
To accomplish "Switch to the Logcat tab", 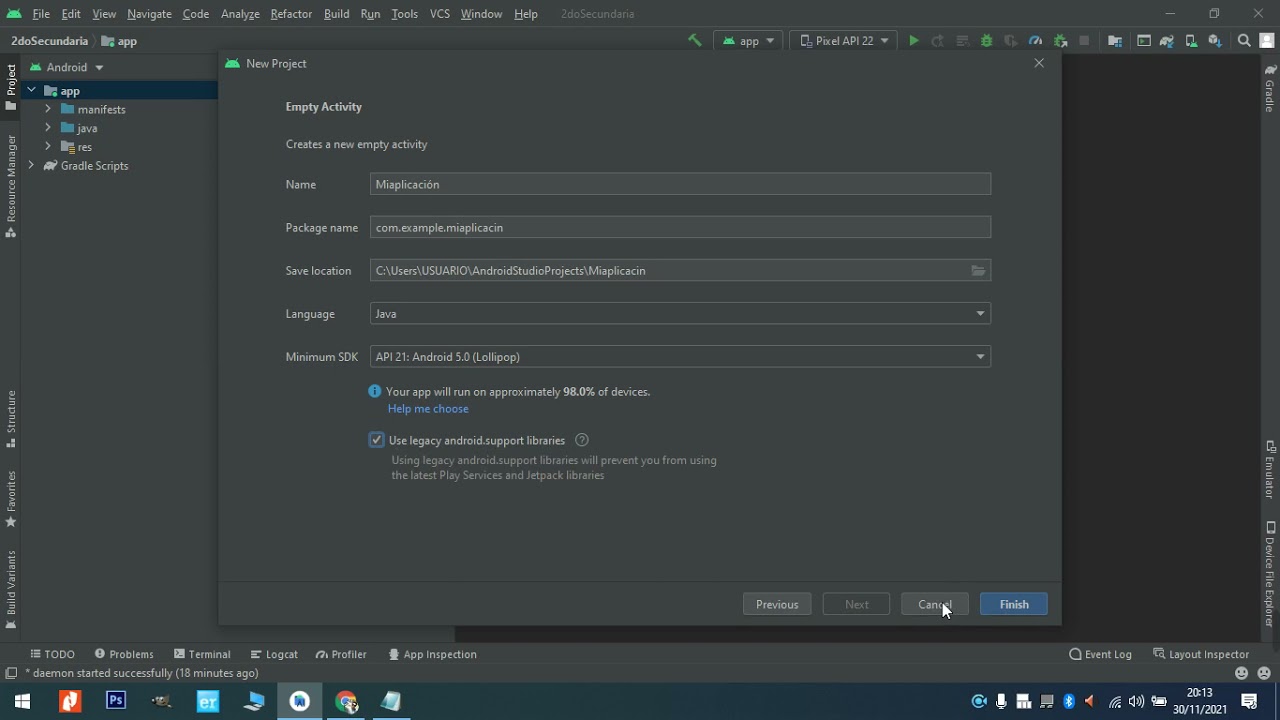I will (274, 654).
